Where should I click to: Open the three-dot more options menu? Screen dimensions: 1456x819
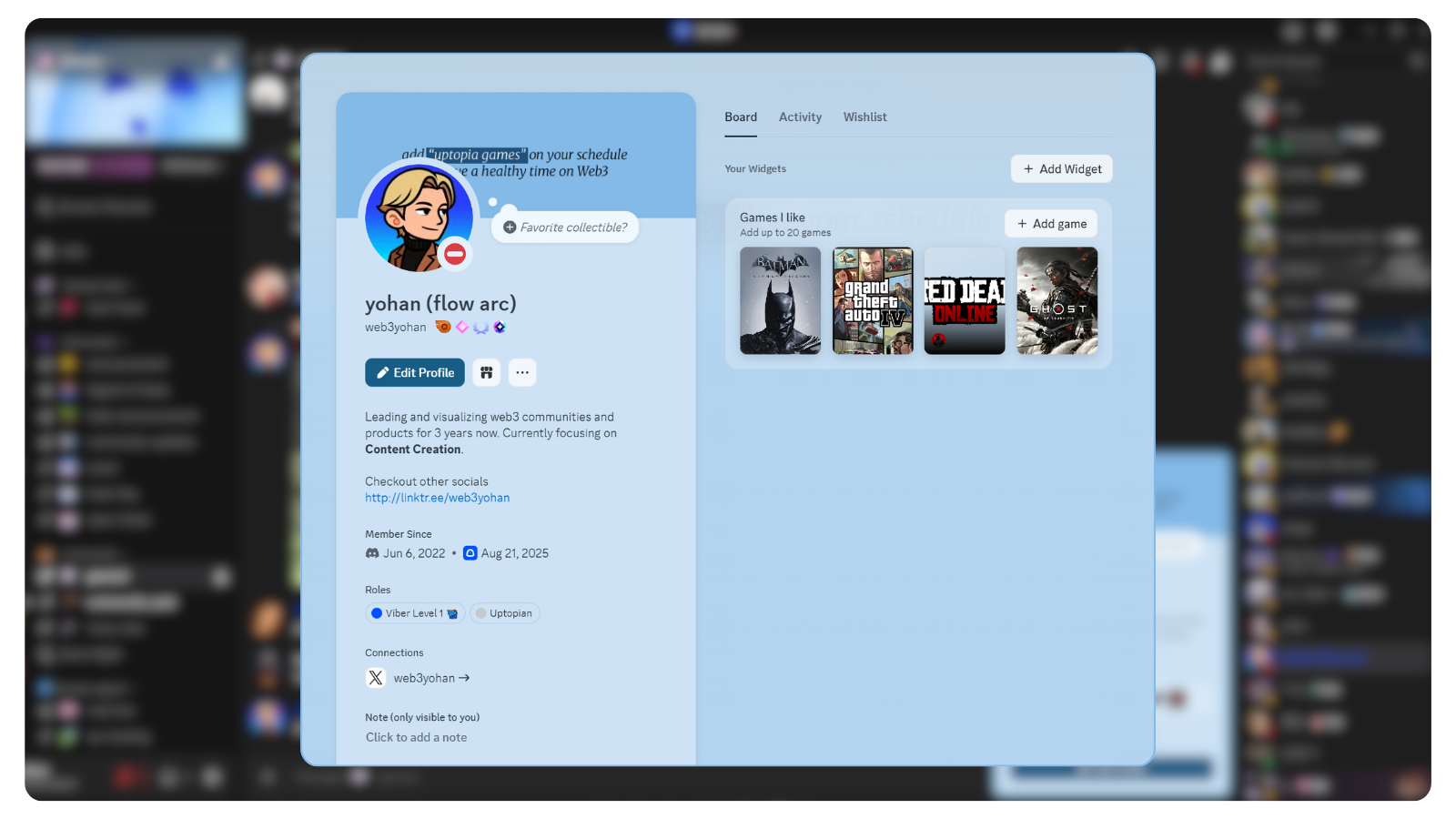pos(522,372)
